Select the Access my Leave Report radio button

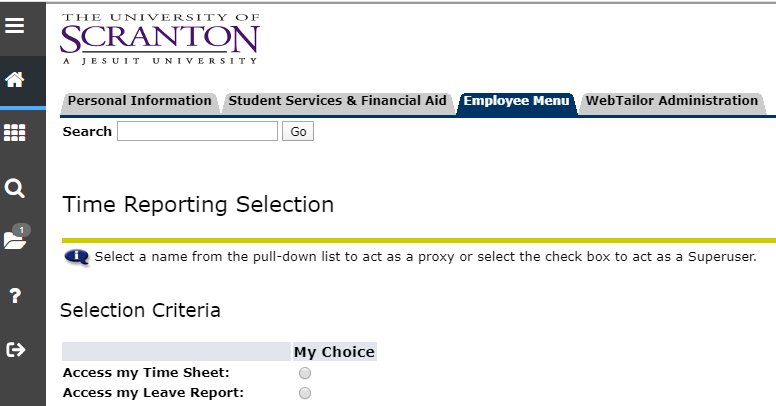pyautogui.click(x=305, y=393)
